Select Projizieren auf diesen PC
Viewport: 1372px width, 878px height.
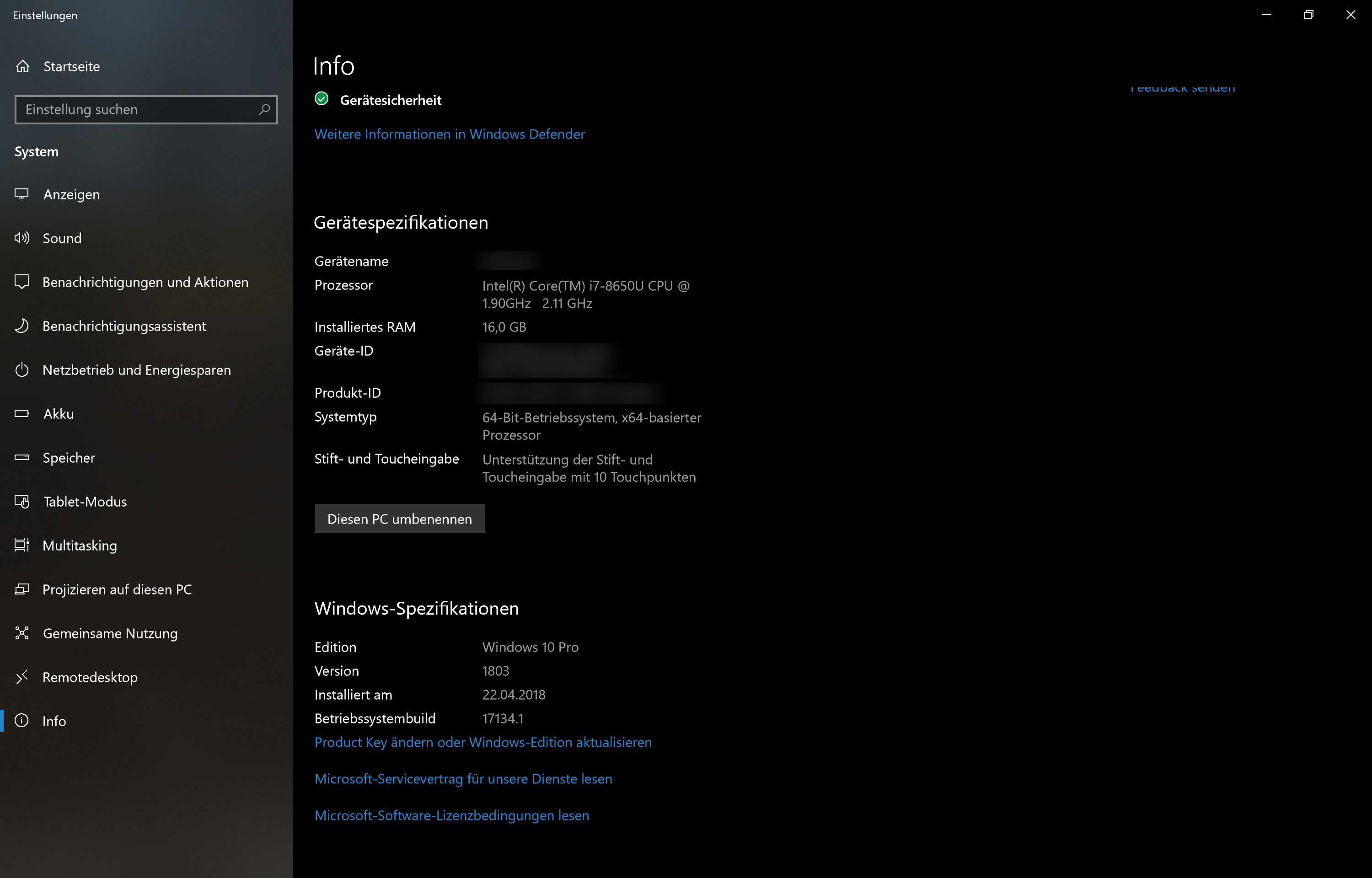click(146, 589)
